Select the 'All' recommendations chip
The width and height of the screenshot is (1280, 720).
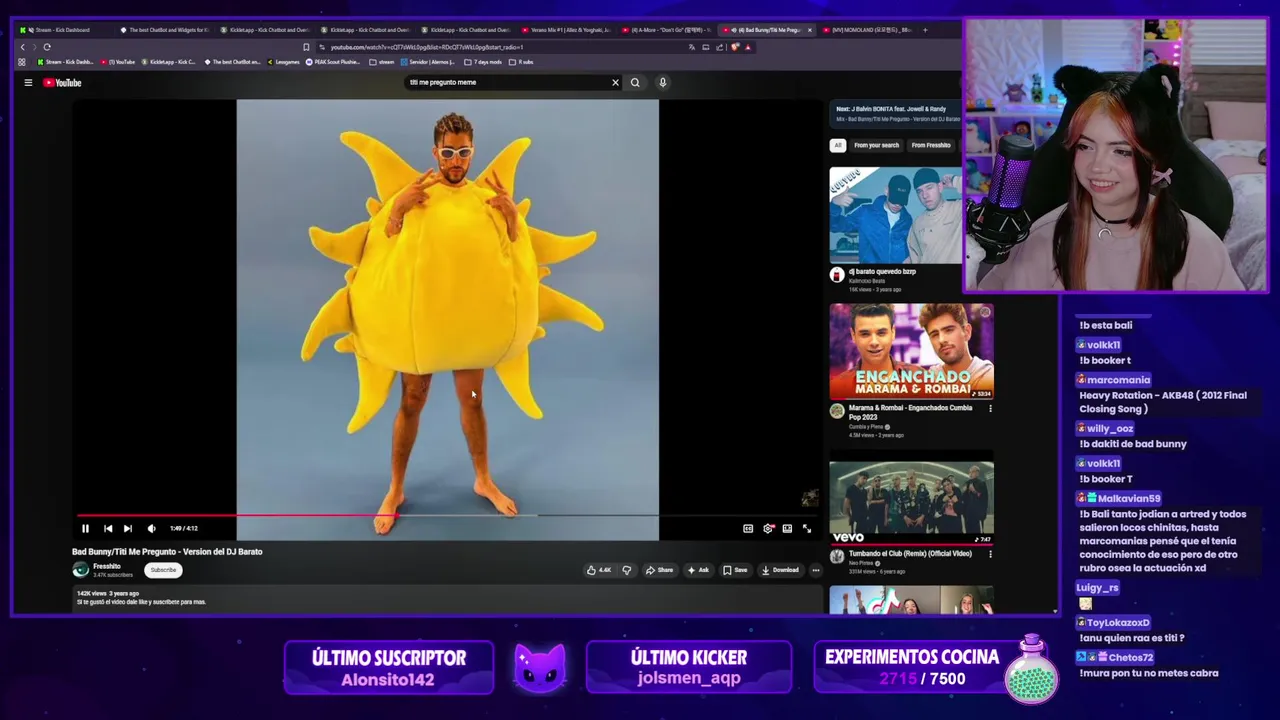coord(838,145)
